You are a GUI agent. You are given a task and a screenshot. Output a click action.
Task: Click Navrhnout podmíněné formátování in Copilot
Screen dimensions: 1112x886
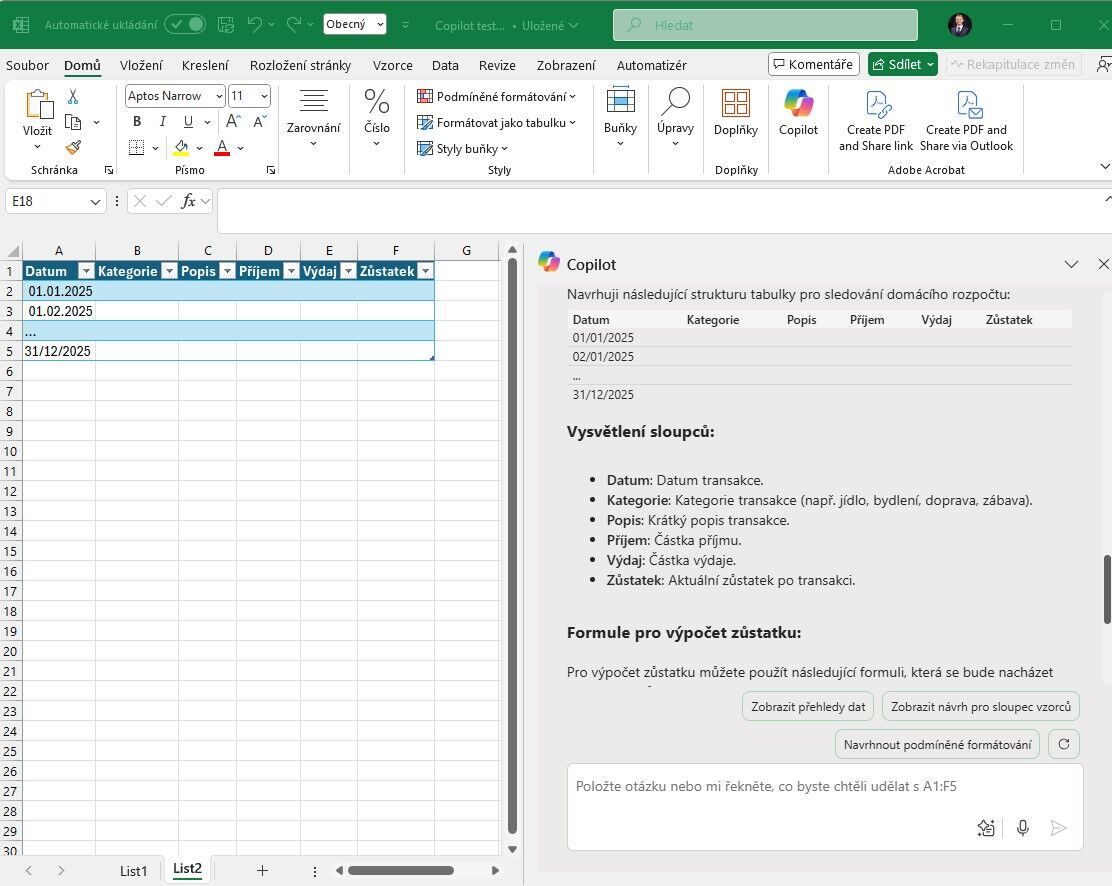(x=935, y=744)
